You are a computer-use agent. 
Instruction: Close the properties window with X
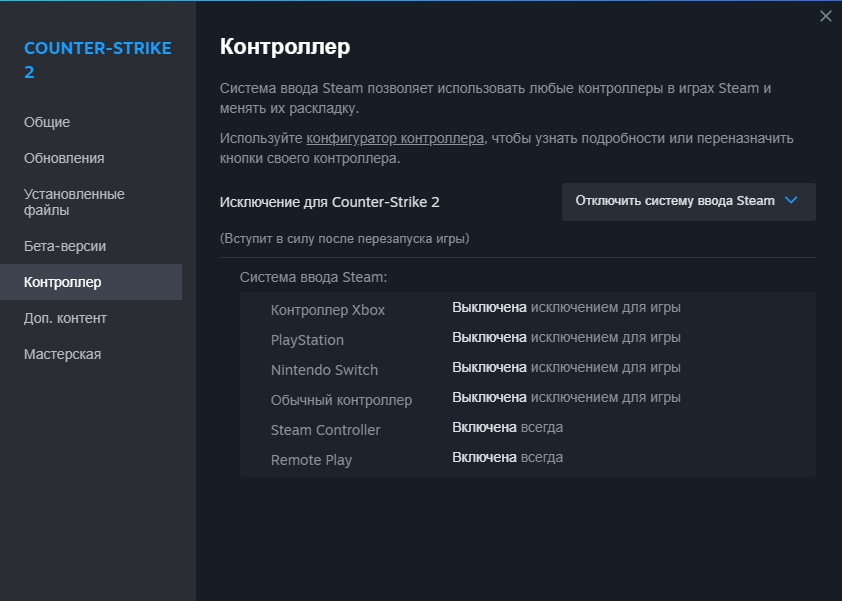tap(825, 16)
